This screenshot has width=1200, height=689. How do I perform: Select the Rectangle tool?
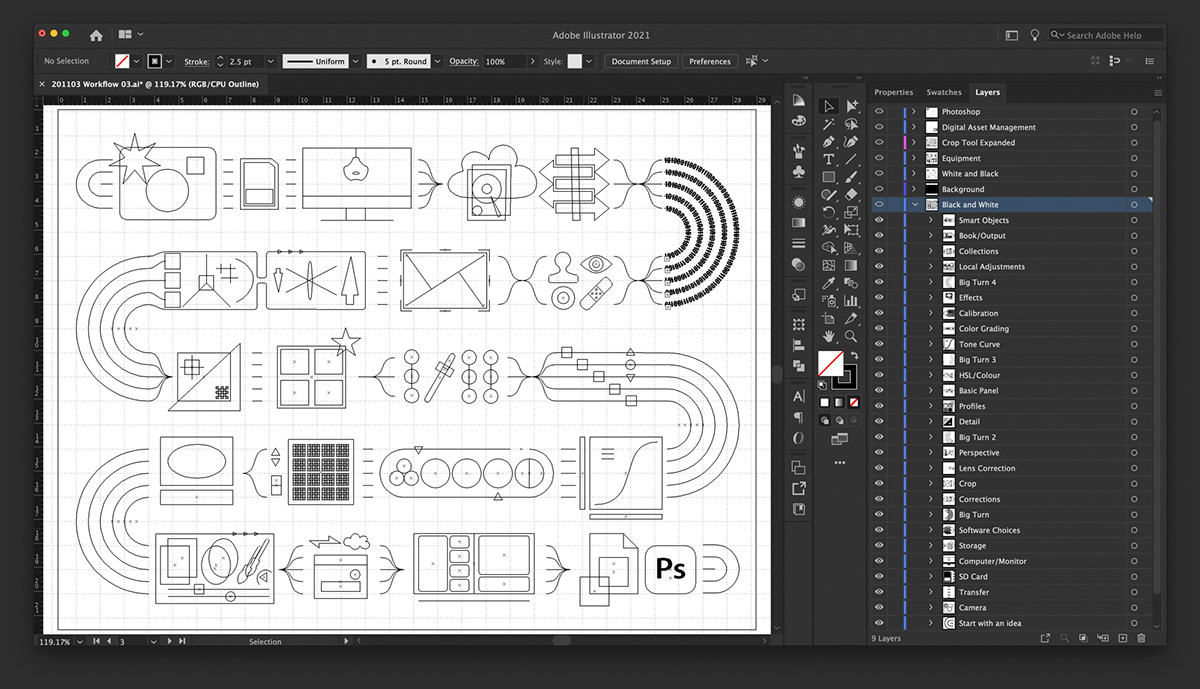[x=829, y=177]
